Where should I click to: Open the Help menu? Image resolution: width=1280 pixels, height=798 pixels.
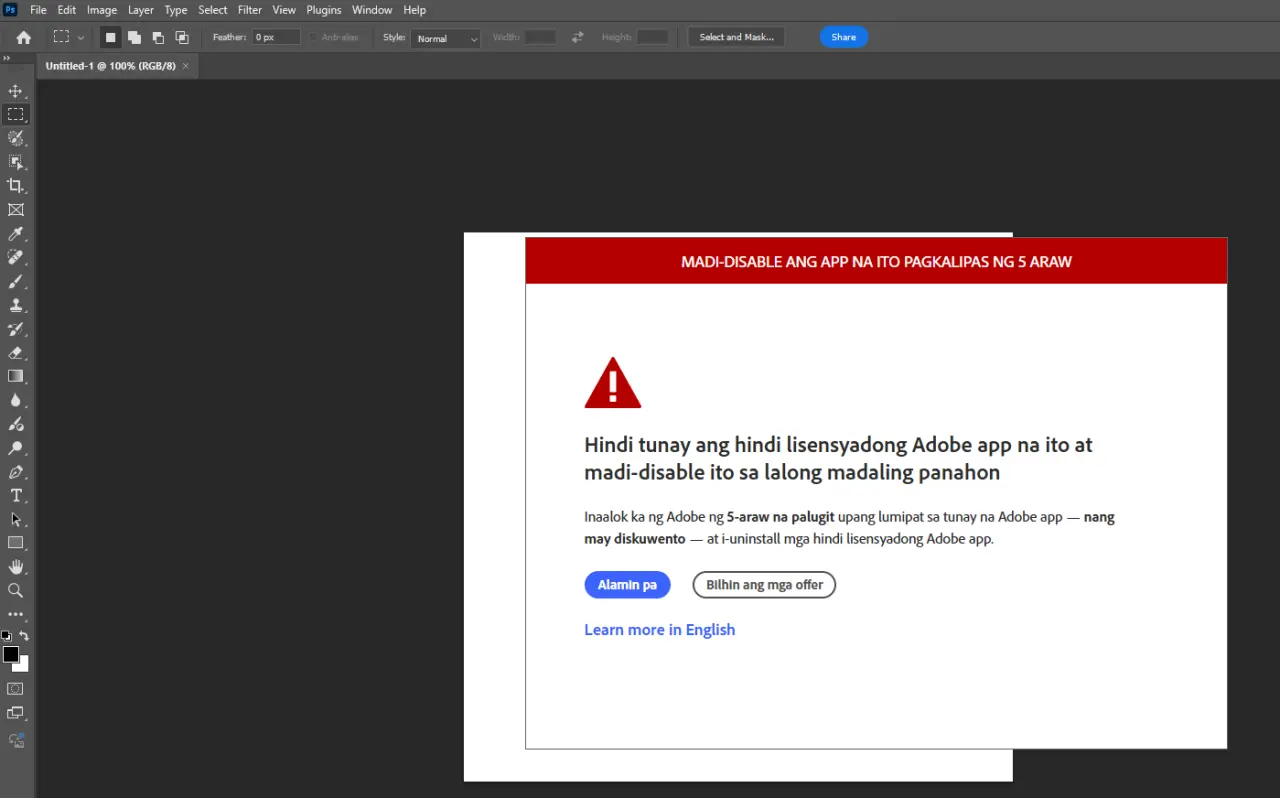coord(414,10)
